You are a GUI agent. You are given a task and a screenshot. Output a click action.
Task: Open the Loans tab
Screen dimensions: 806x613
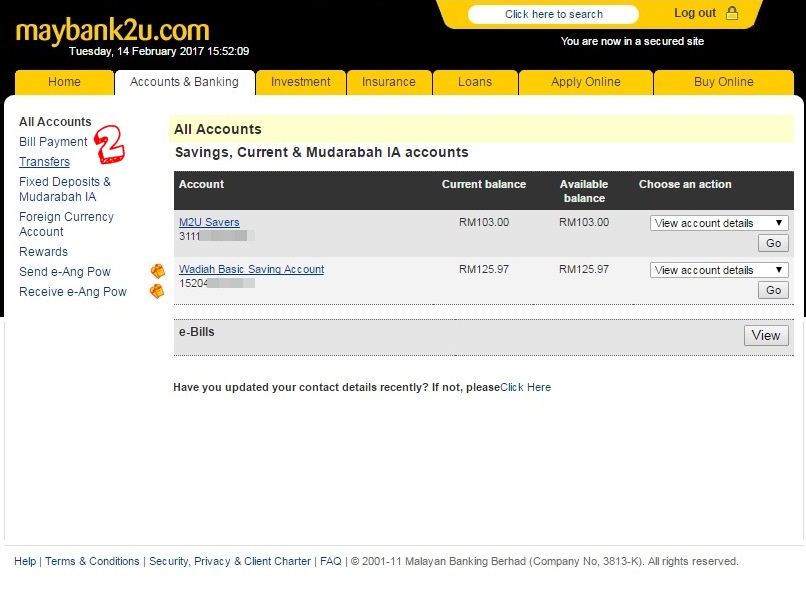pos(475,82)
